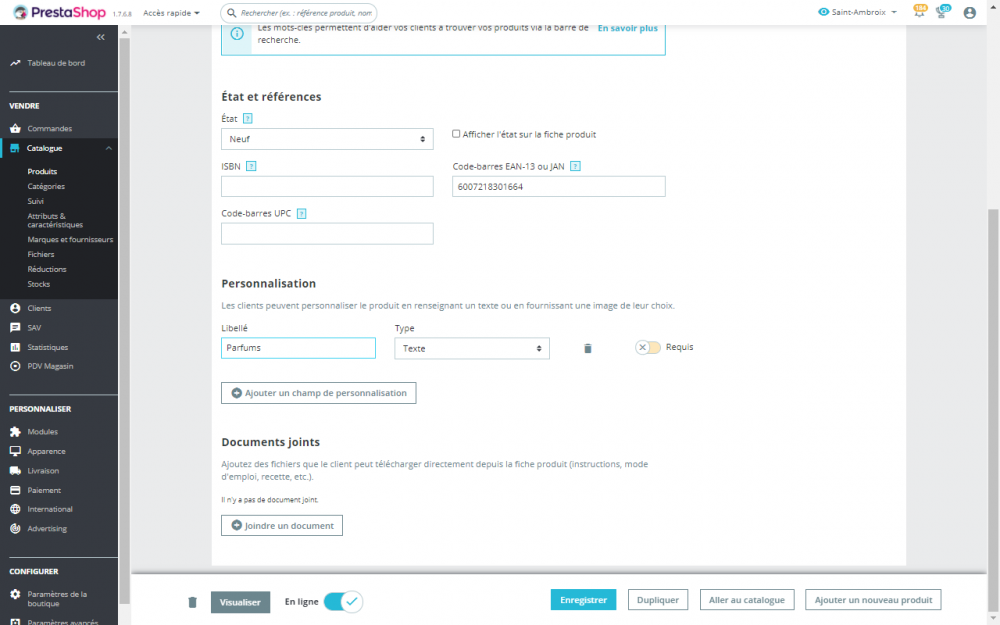Image resolution: width=1000 pixels, height=625 pixels.
Task: Open the user profile avatar icon
Action: (969, 13)
